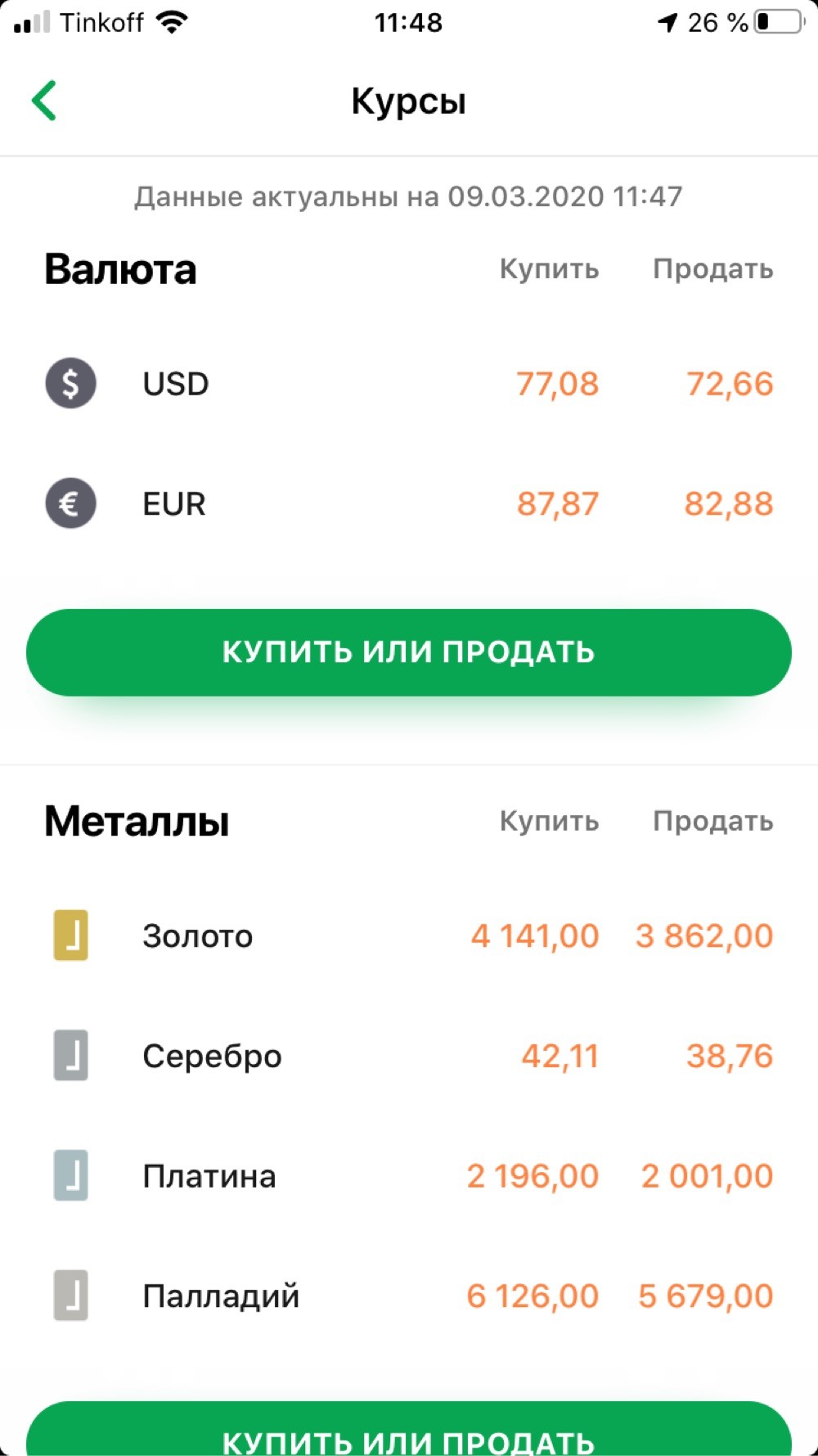
Task: Tap the gold bar icon
Action: click(71, 935)
